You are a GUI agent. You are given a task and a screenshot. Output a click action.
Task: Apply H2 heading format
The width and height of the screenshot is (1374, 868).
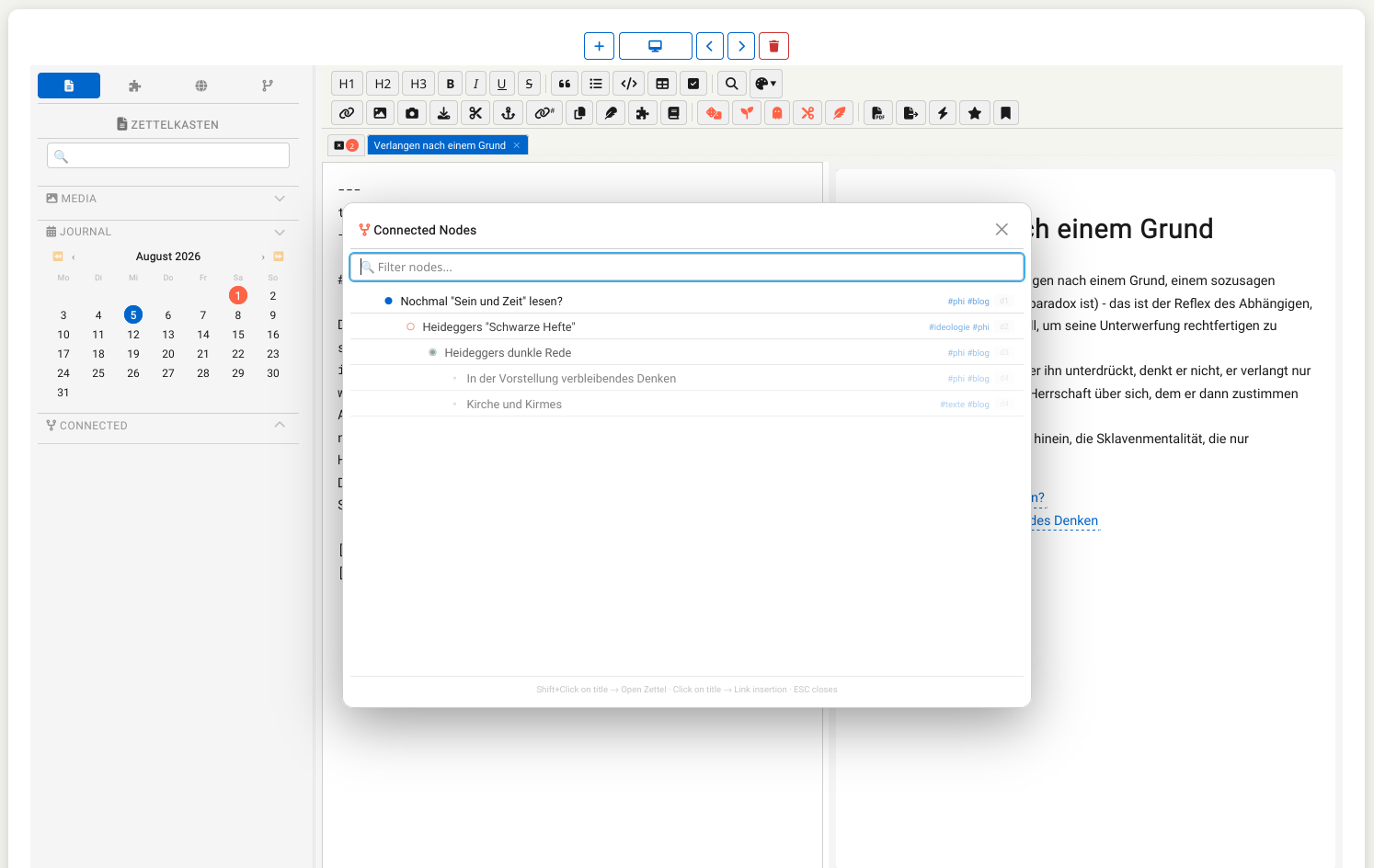pyautogui.click(x=383, y=84)
